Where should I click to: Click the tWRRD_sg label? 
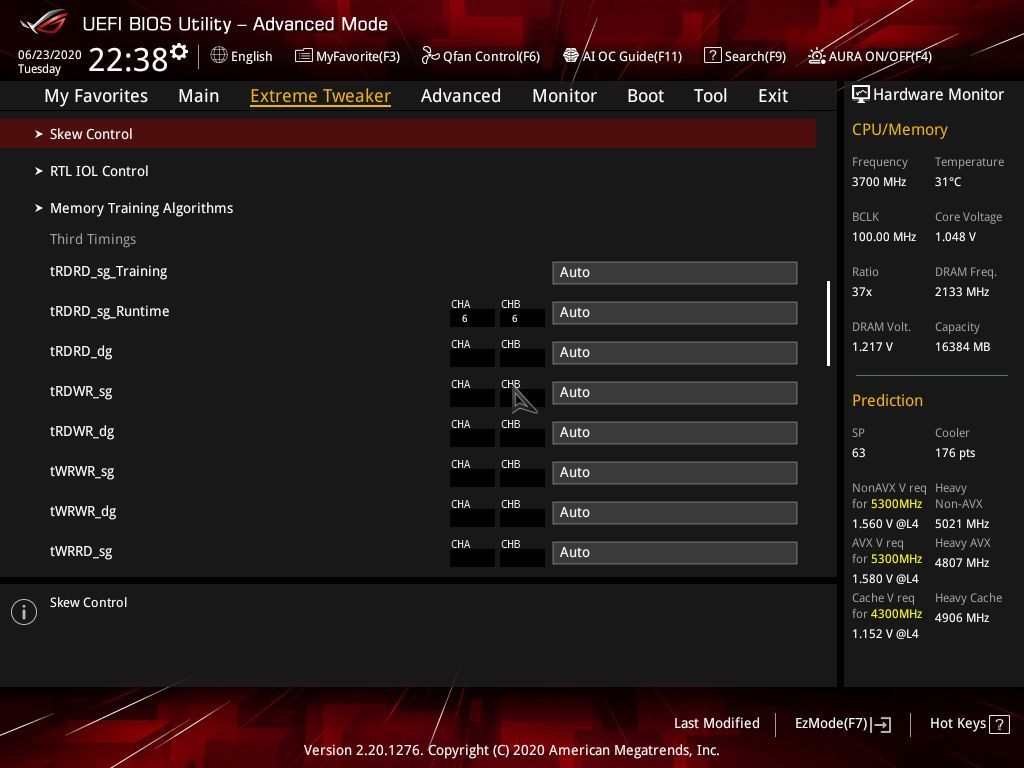[81, 552]
